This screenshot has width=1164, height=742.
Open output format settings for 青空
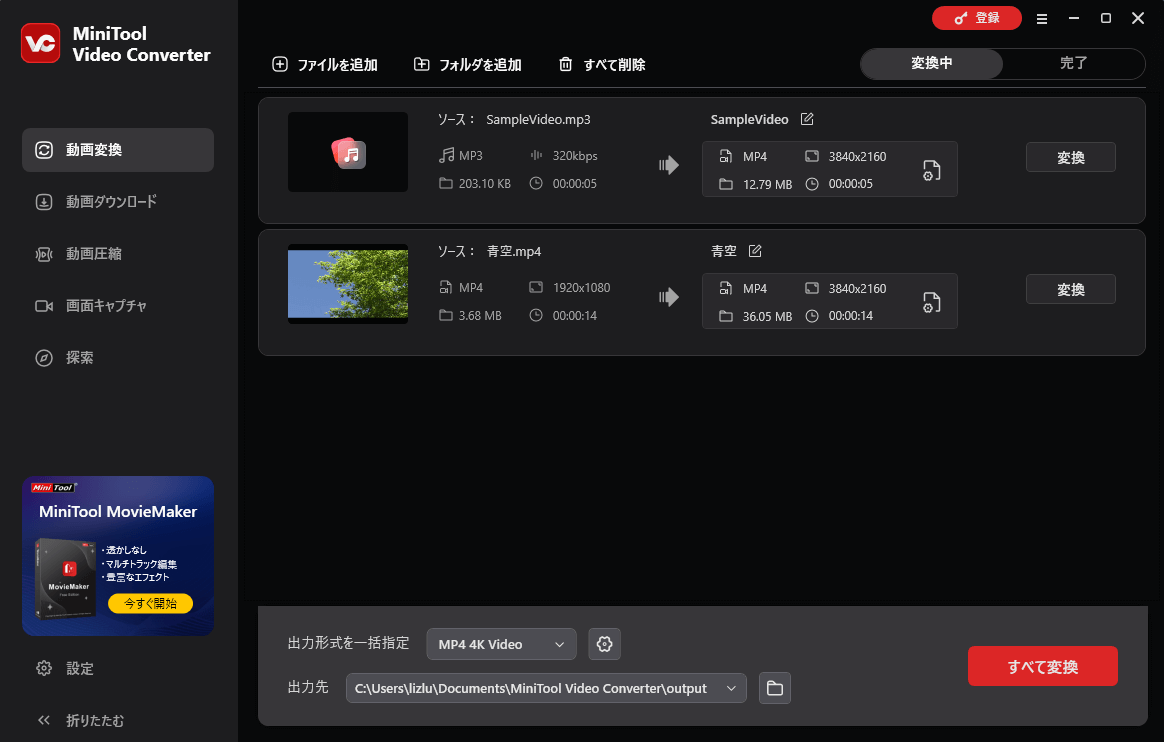[x=932, y=302]
